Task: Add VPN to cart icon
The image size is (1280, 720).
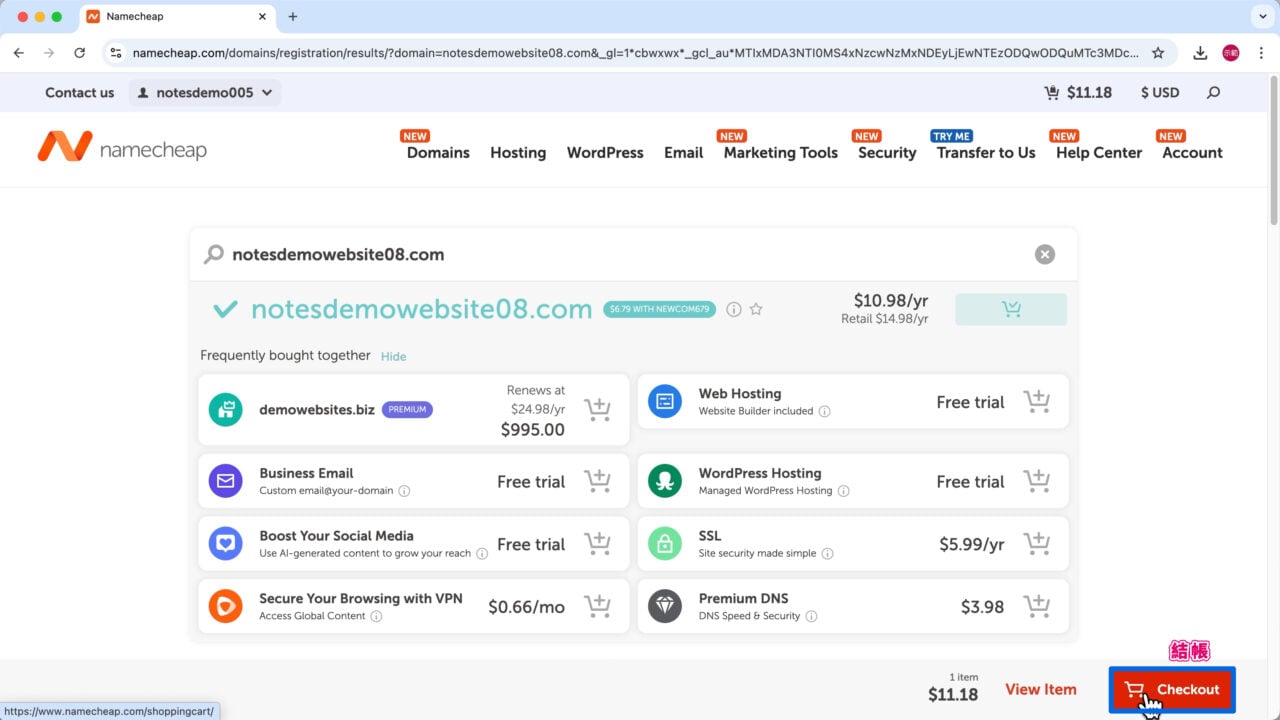Action: [597, 607]
